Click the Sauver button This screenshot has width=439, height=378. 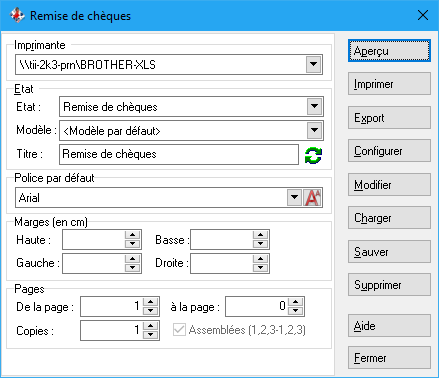pos(389,252)
